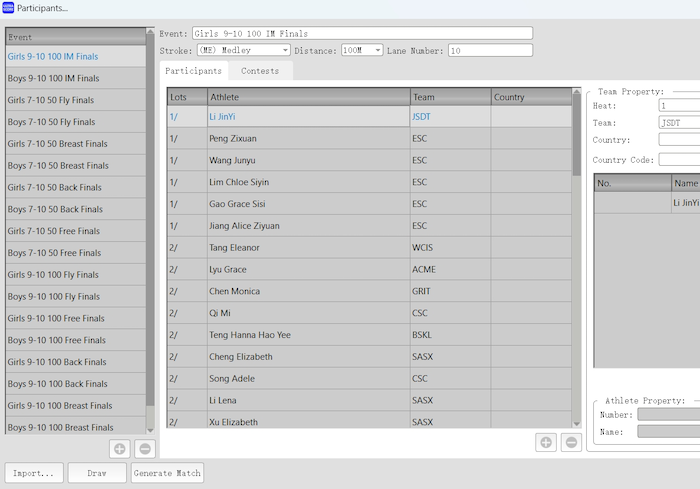Click the add athlete plus icon
700x489 pixels.
click(546, 442)
